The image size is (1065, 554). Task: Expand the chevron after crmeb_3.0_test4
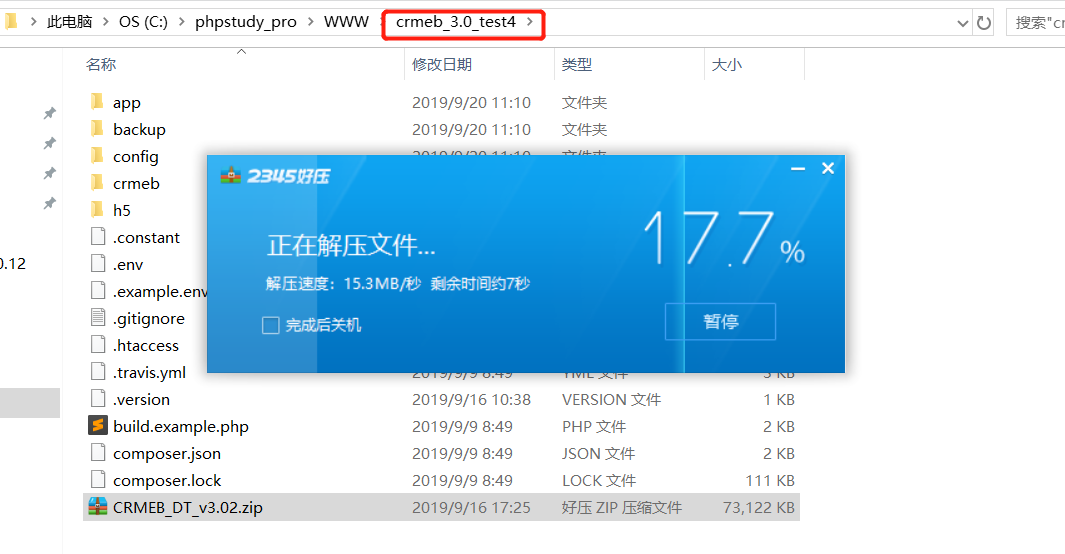530,22
